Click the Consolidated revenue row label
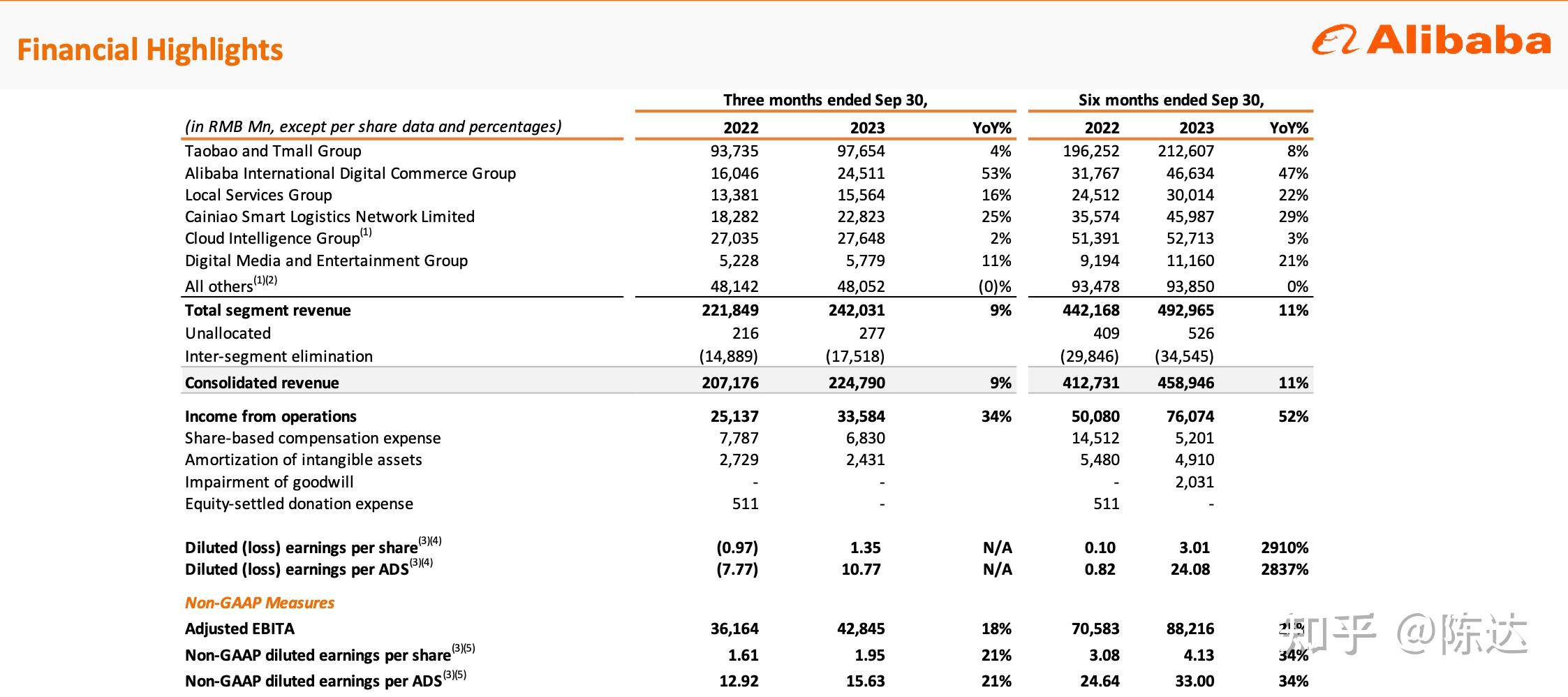The image size is (1568, 697). (x=262, y=383)
